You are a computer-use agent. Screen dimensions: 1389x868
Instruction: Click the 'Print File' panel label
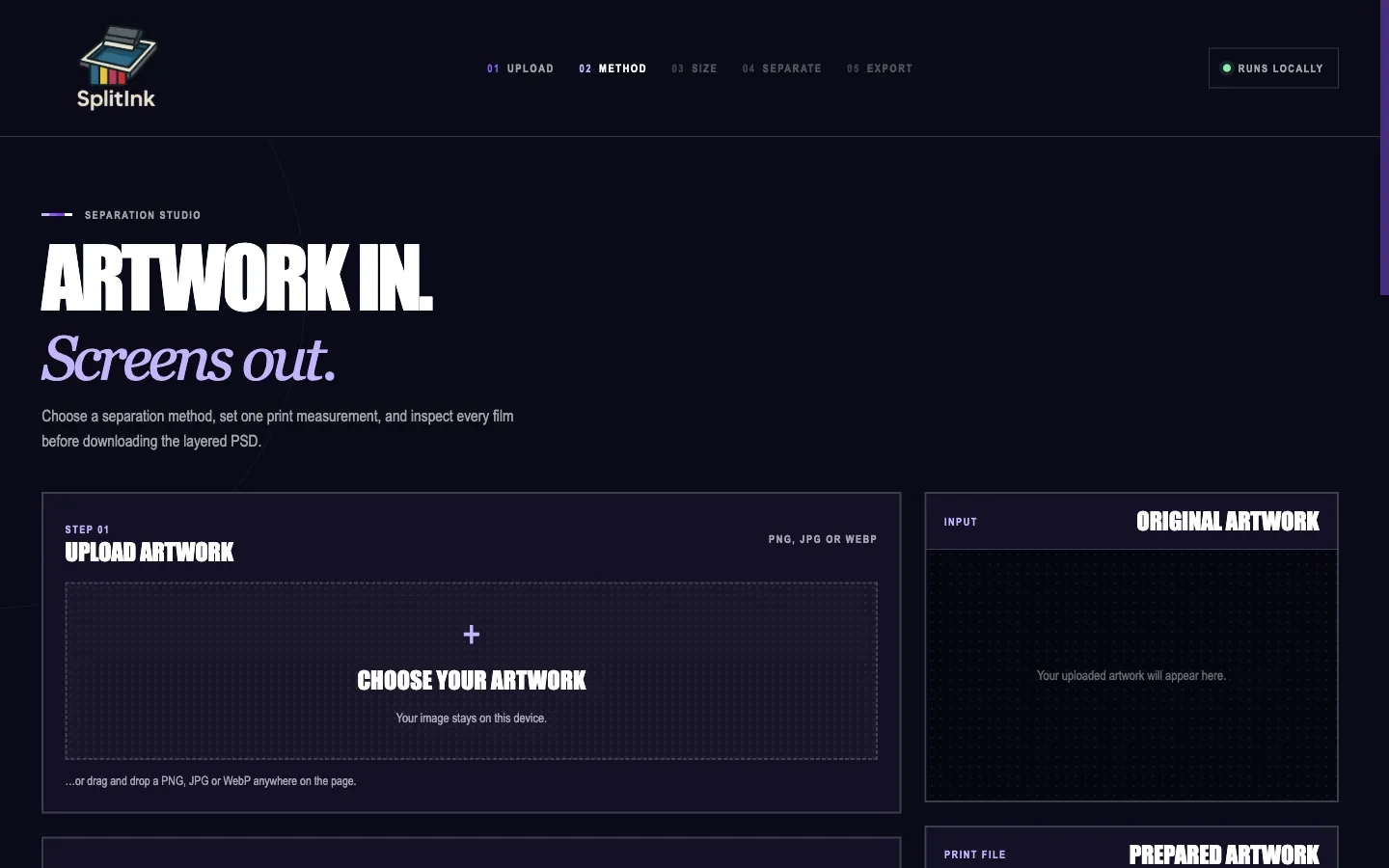[x=975, y=854]
